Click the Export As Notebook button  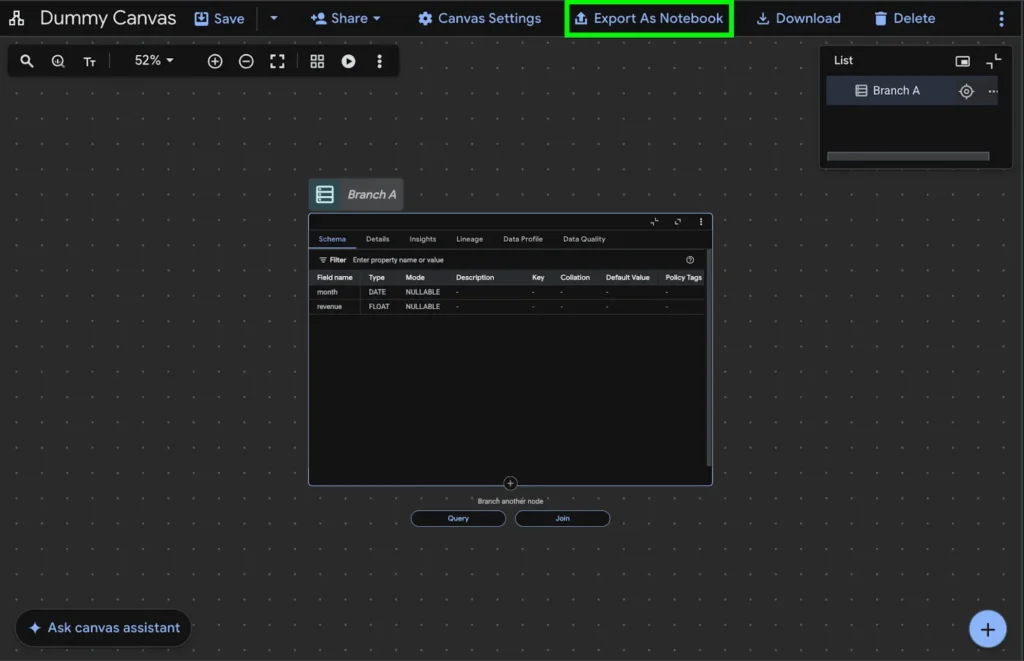(x=648, y=18)
